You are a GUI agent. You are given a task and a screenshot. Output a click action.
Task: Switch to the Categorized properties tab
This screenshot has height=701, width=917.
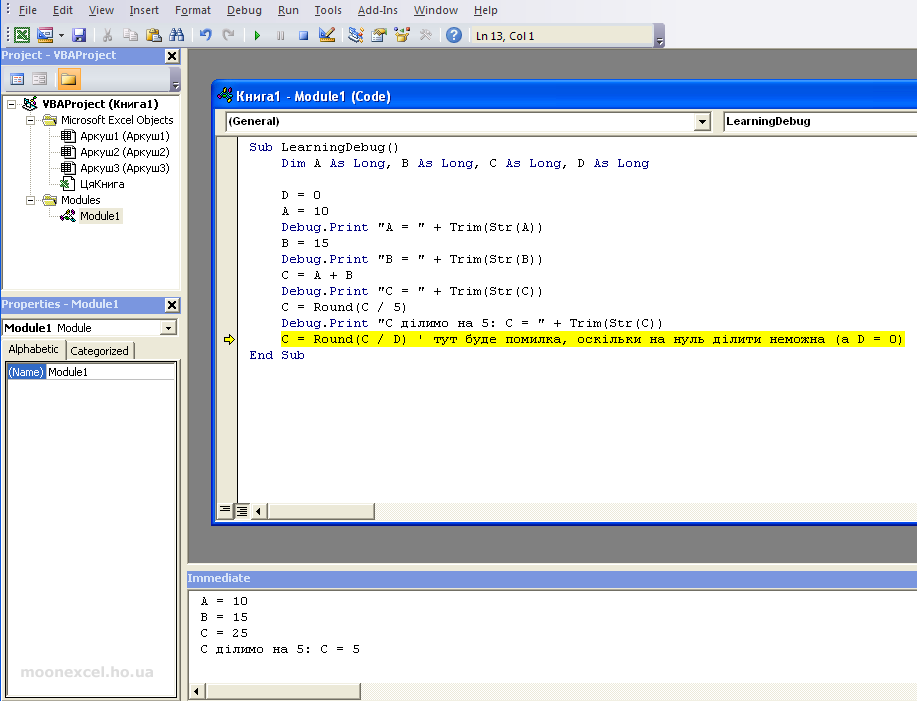[x=99, y=351]
